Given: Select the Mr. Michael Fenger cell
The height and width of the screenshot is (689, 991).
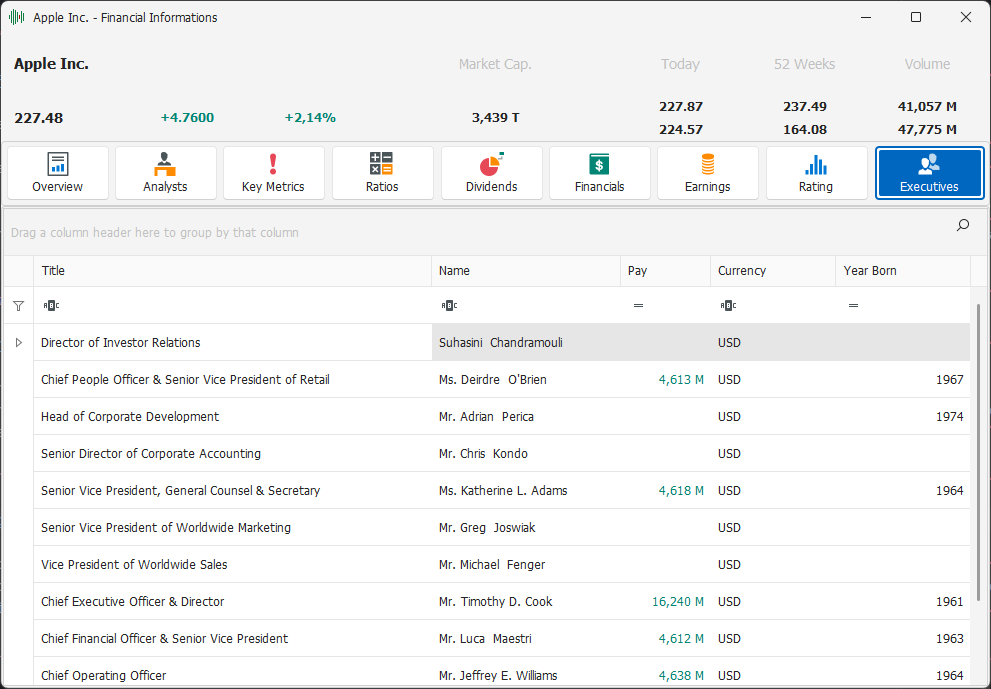Looking at the screenshot, I should pos(526,564).
